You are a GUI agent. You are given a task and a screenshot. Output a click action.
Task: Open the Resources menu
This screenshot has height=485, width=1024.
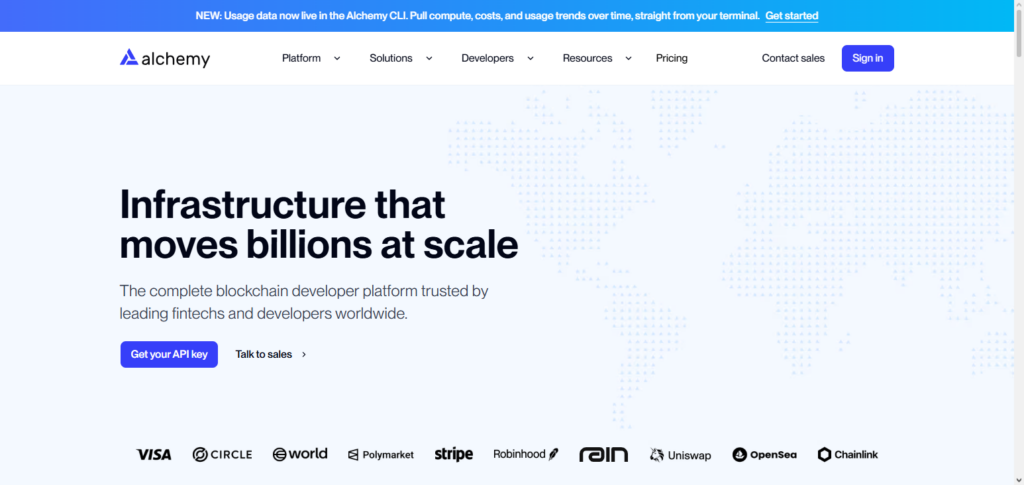pos(597,58)
